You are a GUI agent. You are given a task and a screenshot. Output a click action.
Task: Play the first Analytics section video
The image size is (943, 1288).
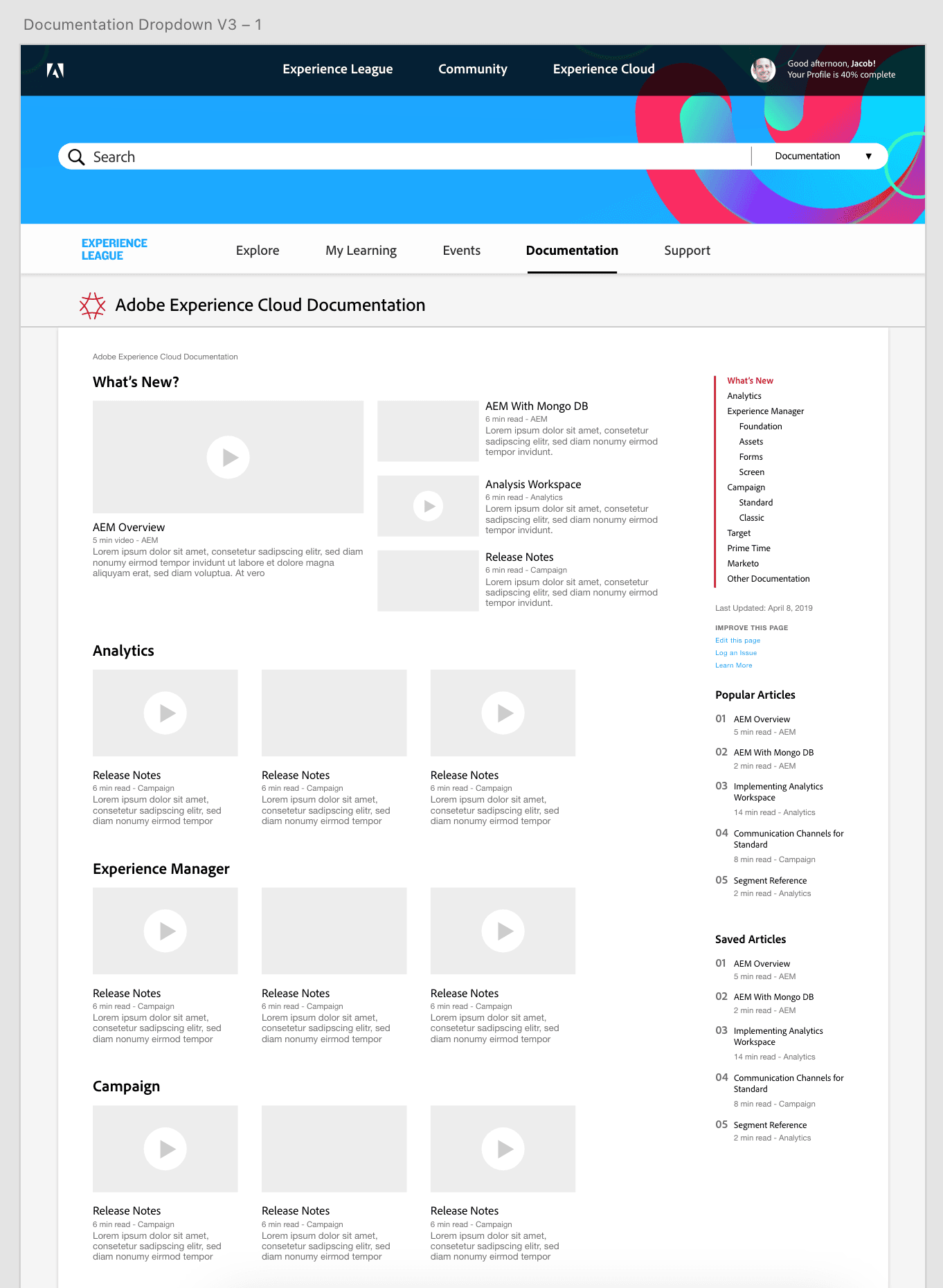(165, 713)
